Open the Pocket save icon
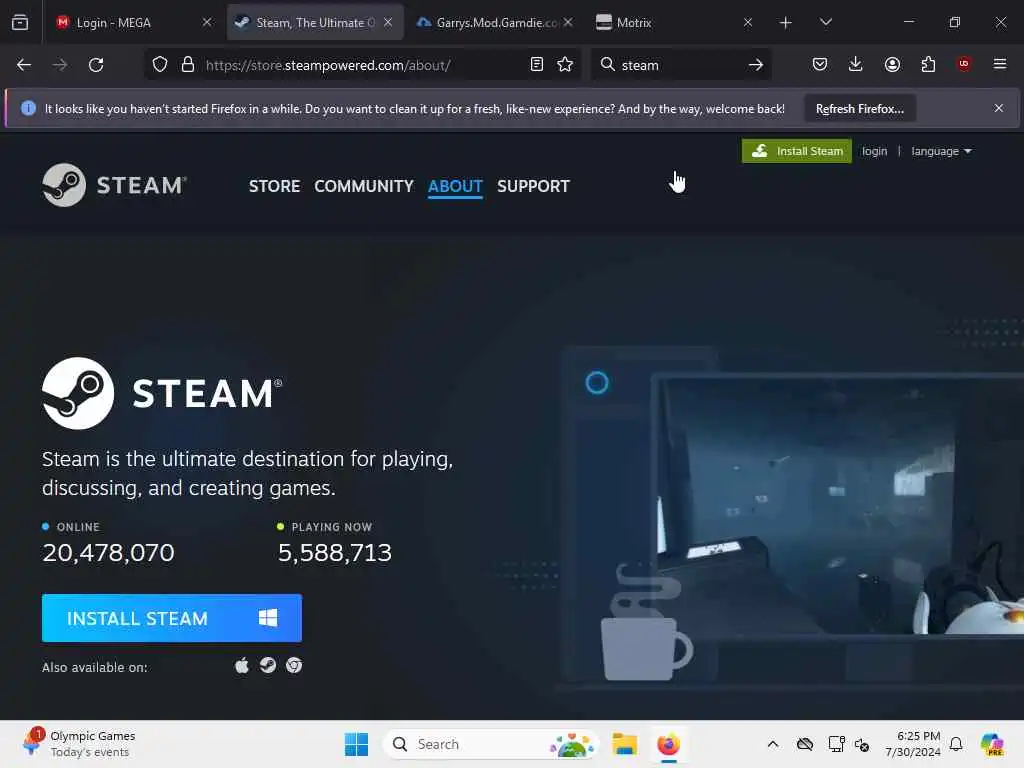 (x=820, y=64)
